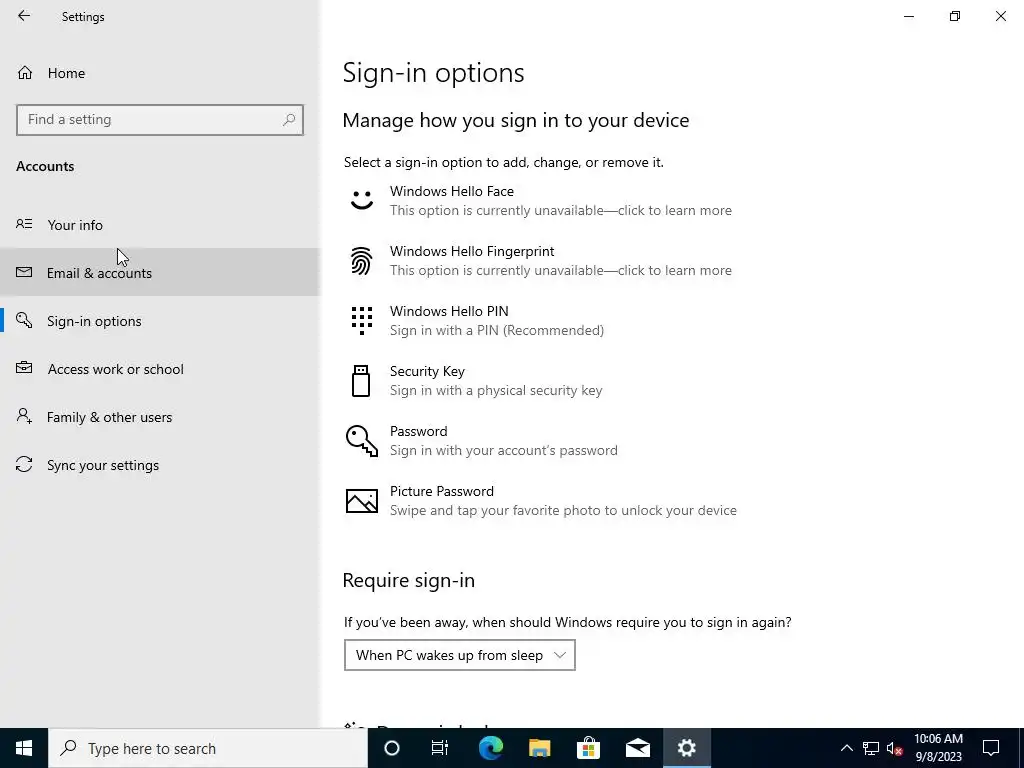Click the 'Require sign-in' heading
This screenshot has width=1024, height=768.
click(x=409, y=580)
